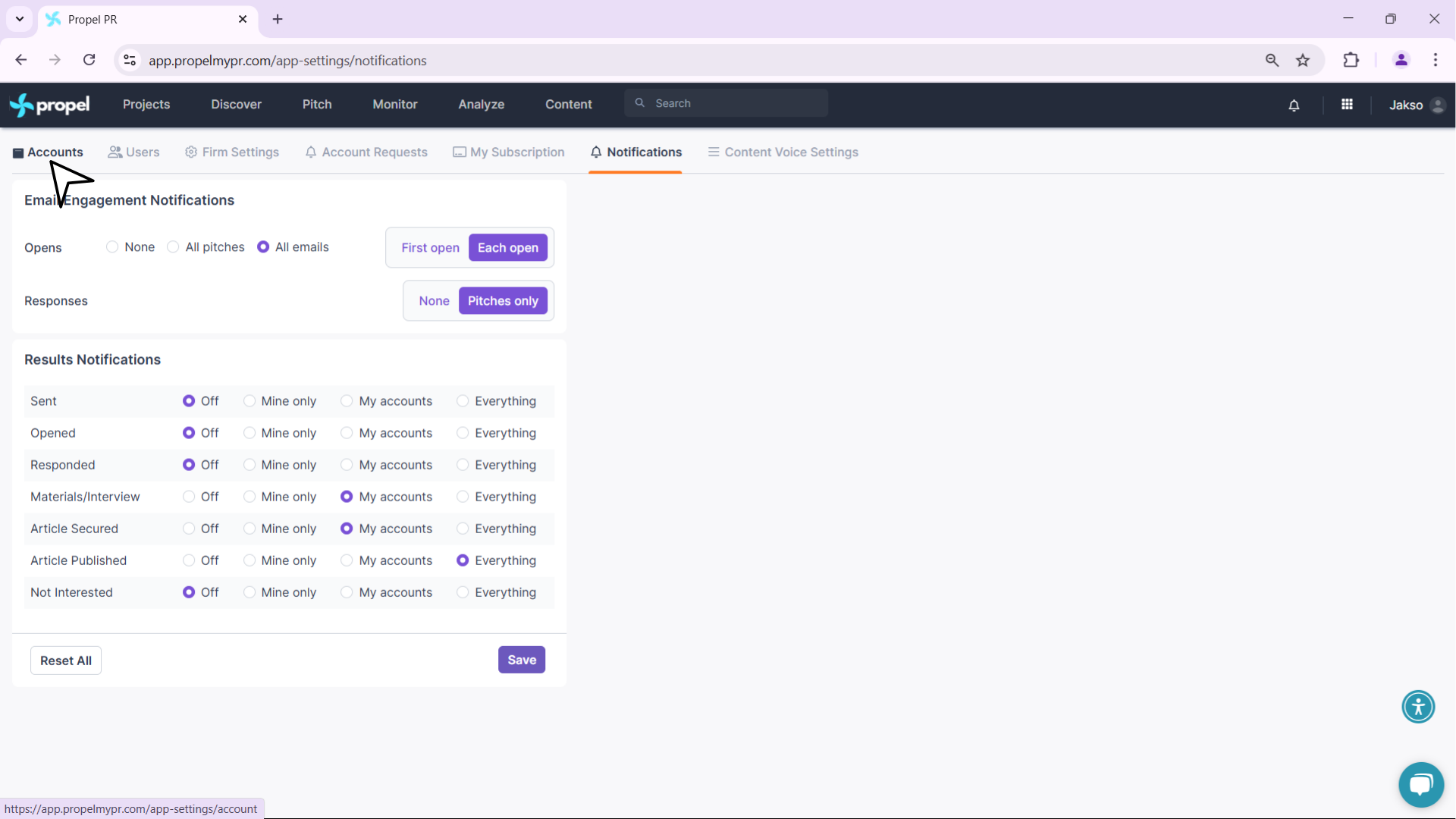
Task: Switch to the Account Requests tab
Action: 366,152
